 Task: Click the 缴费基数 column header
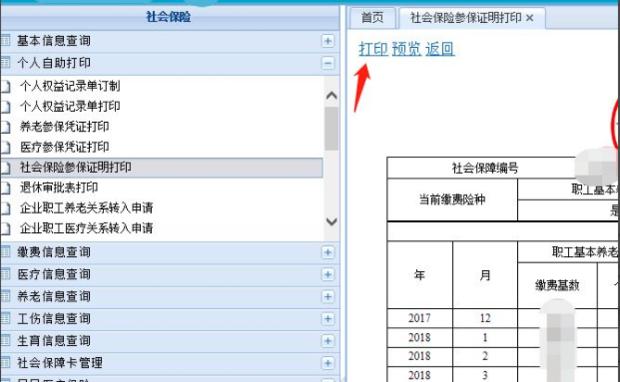[x=557, y=285]
